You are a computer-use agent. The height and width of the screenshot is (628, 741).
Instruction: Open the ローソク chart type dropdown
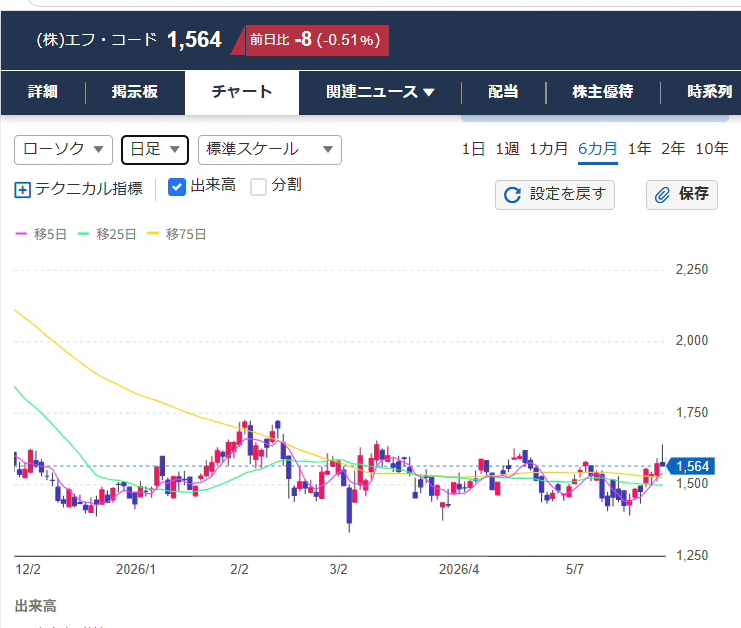pos(63,150)
